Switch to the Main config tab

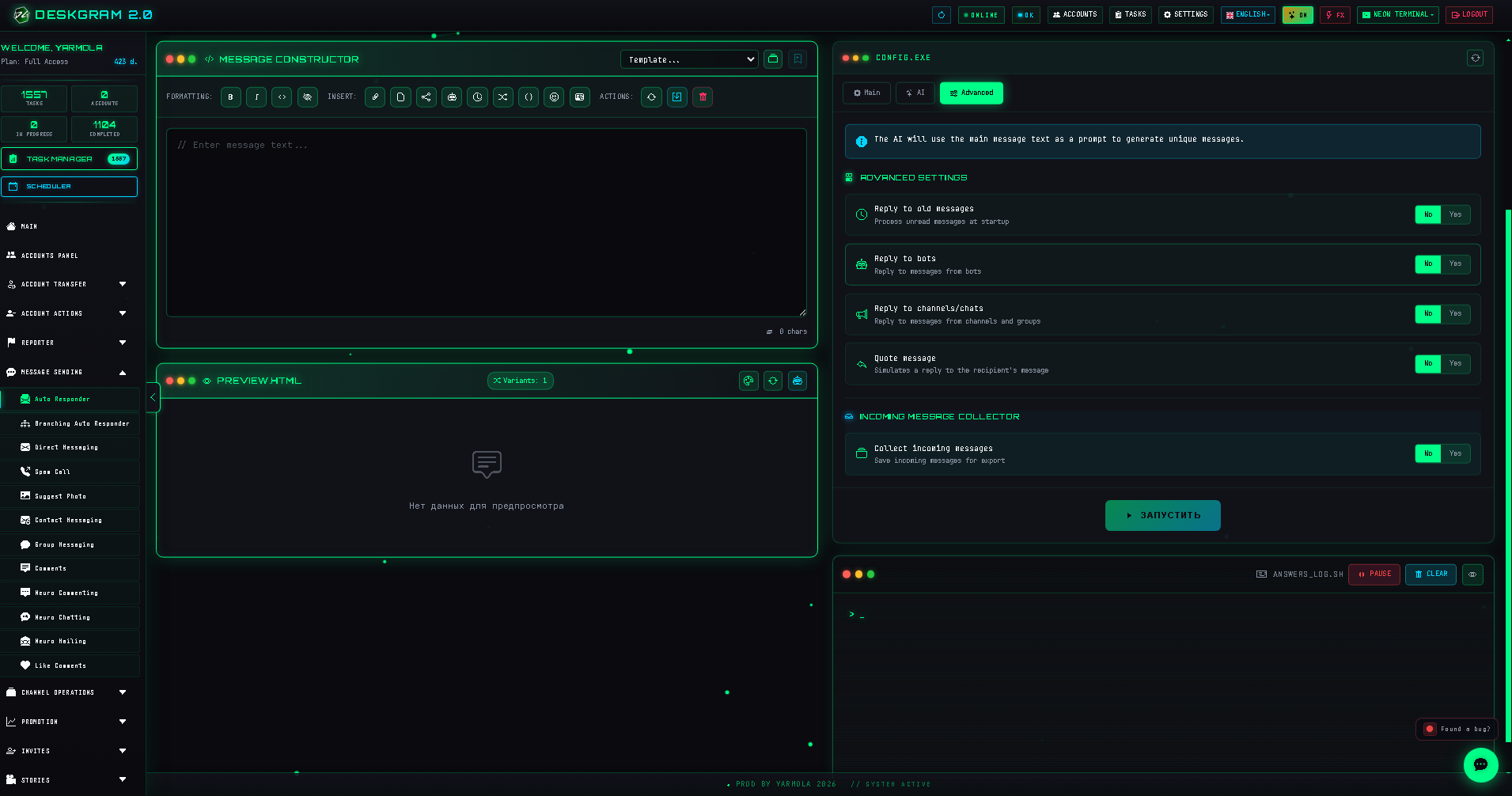866,93
